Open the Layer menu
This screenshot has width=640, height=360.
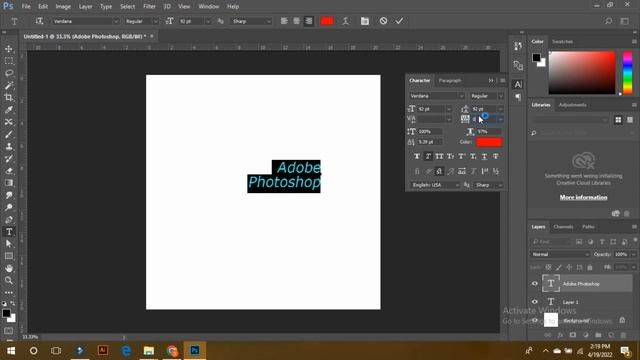tap(85, 7)
